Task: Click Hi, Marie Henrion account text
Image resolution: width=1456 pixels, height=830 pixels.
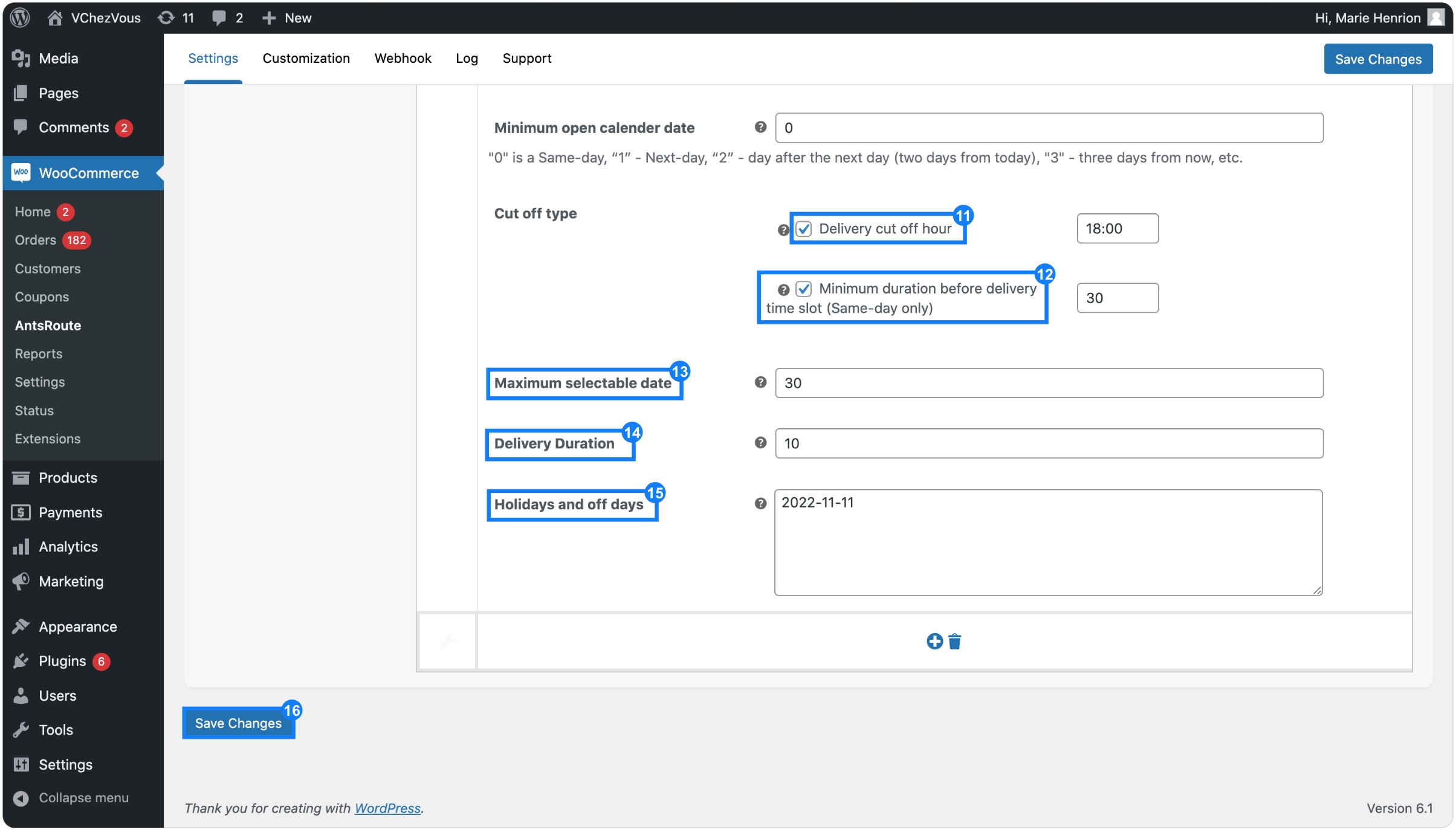Action: click(1367, 18)
